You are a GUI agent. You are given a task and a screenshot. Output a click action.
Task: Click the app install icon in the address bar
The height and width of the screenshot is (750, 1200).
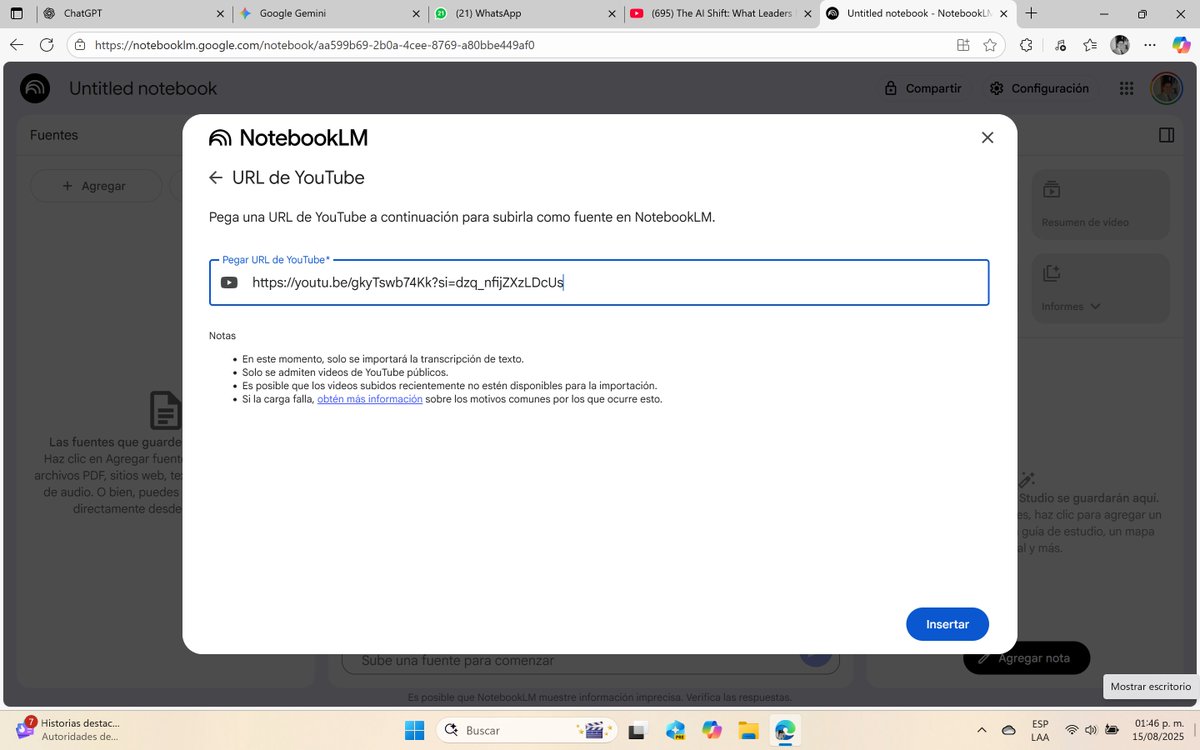click(963, 45)
